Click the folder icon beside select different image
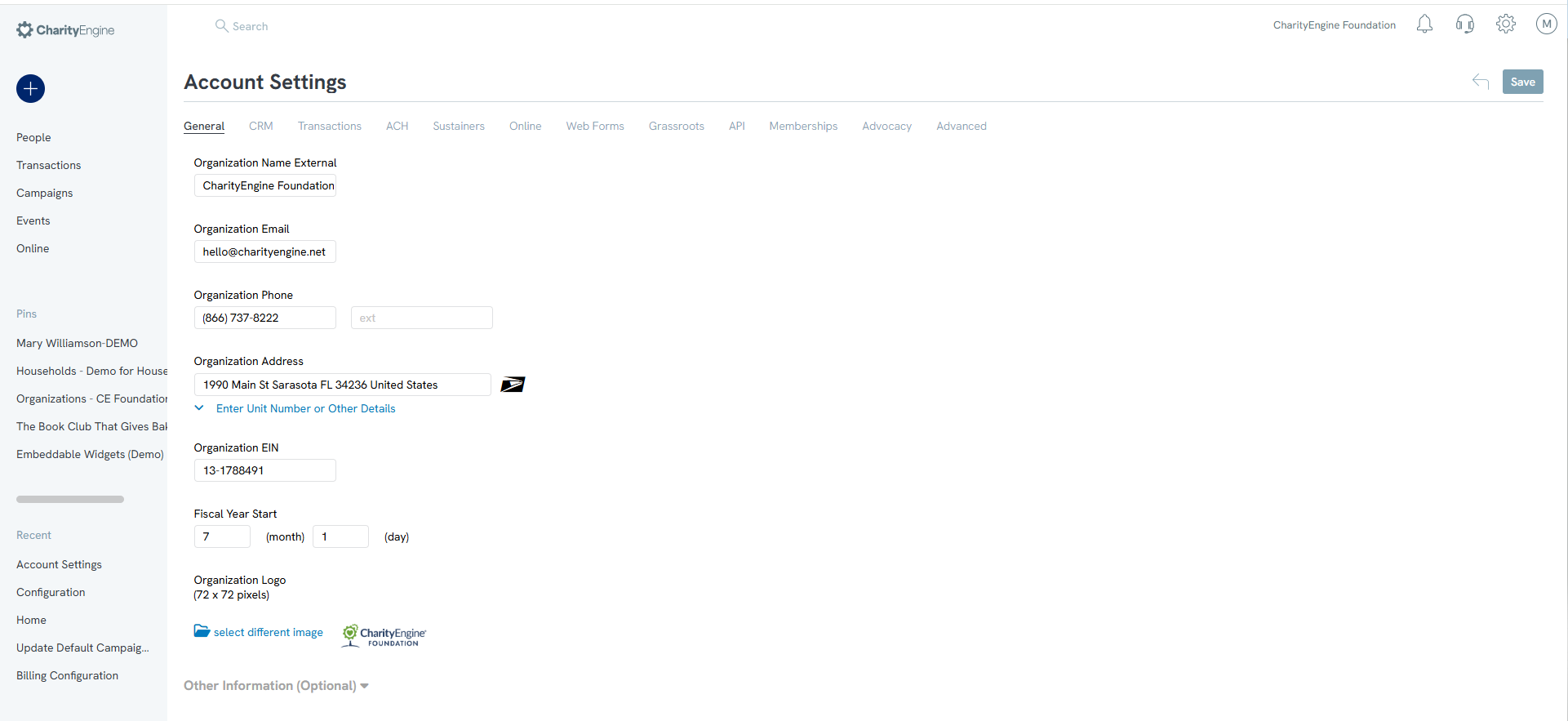 click(x=202, y=631)
